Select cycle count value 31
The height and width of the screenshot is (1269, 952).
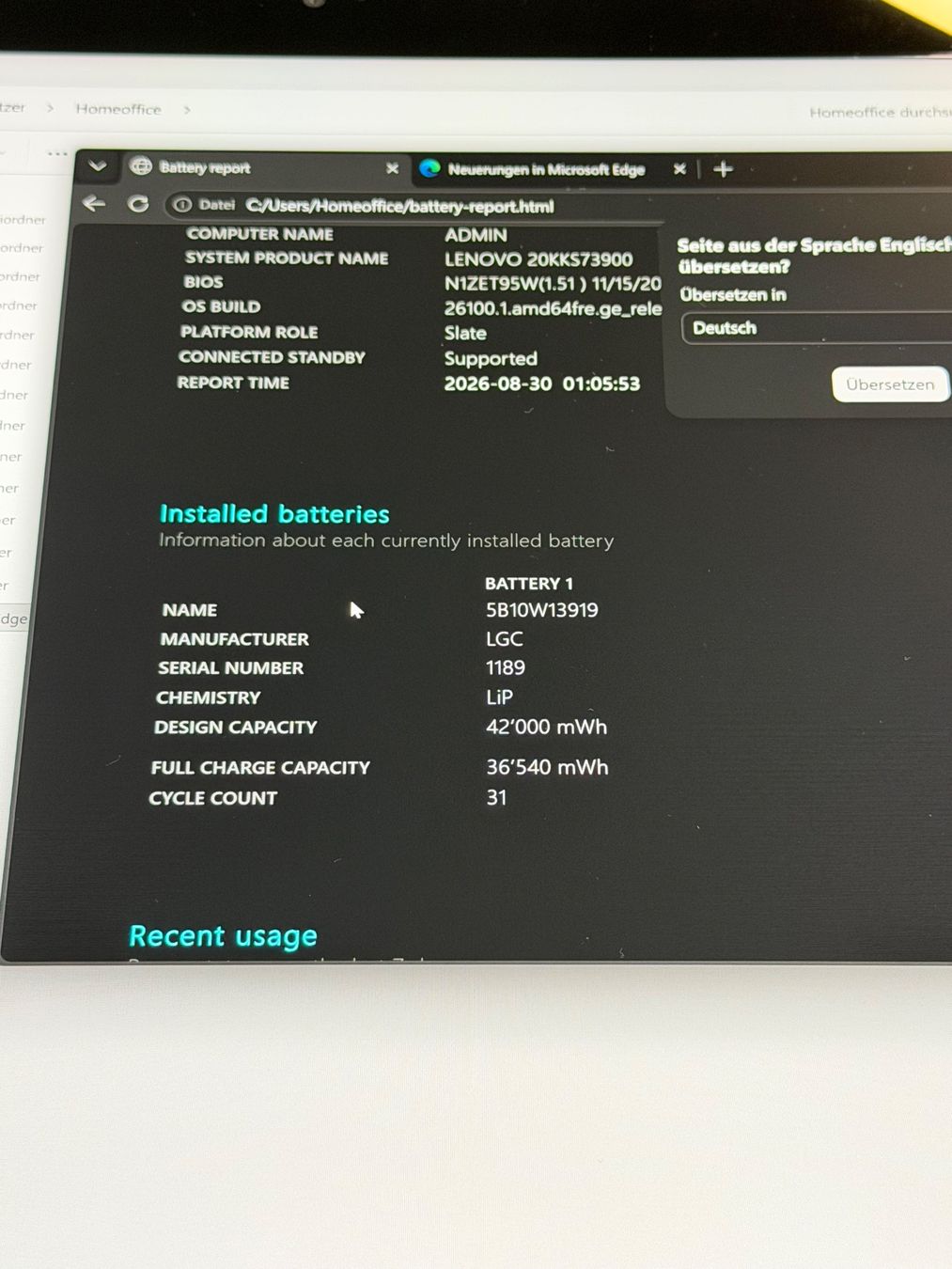click(x=496, y=797)
